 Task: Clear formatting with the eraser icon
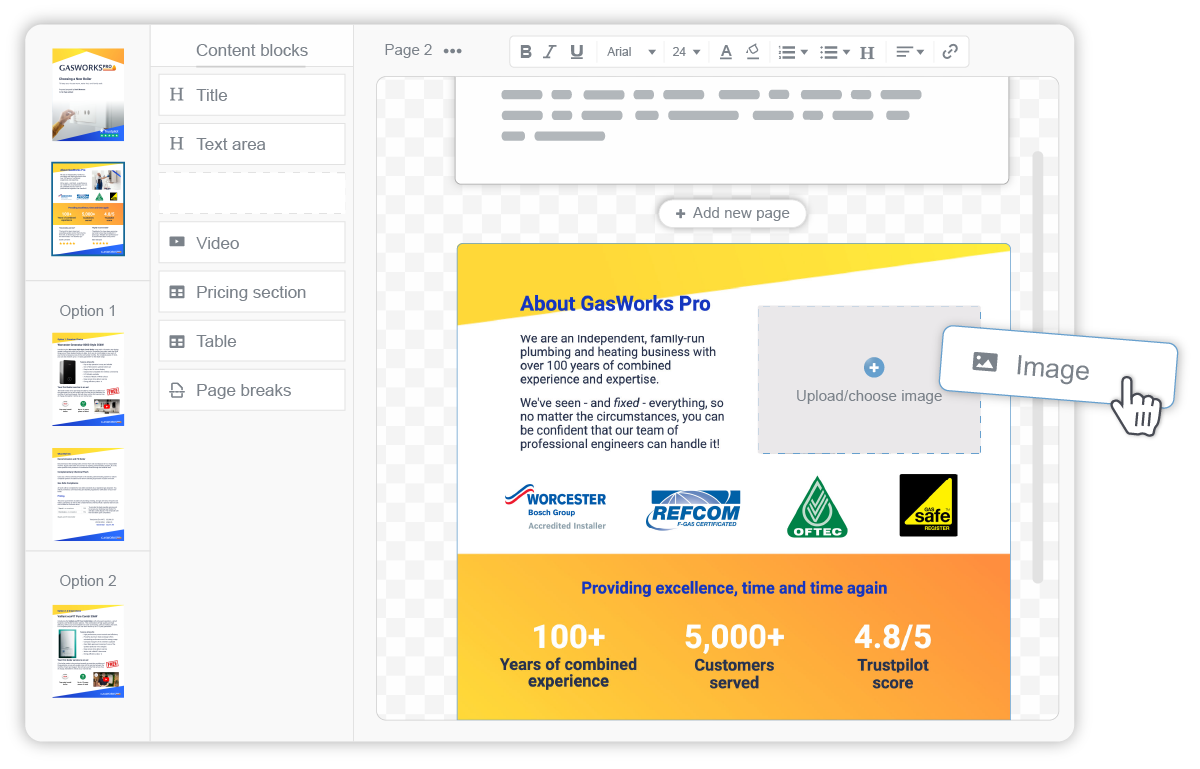(751, 51)
